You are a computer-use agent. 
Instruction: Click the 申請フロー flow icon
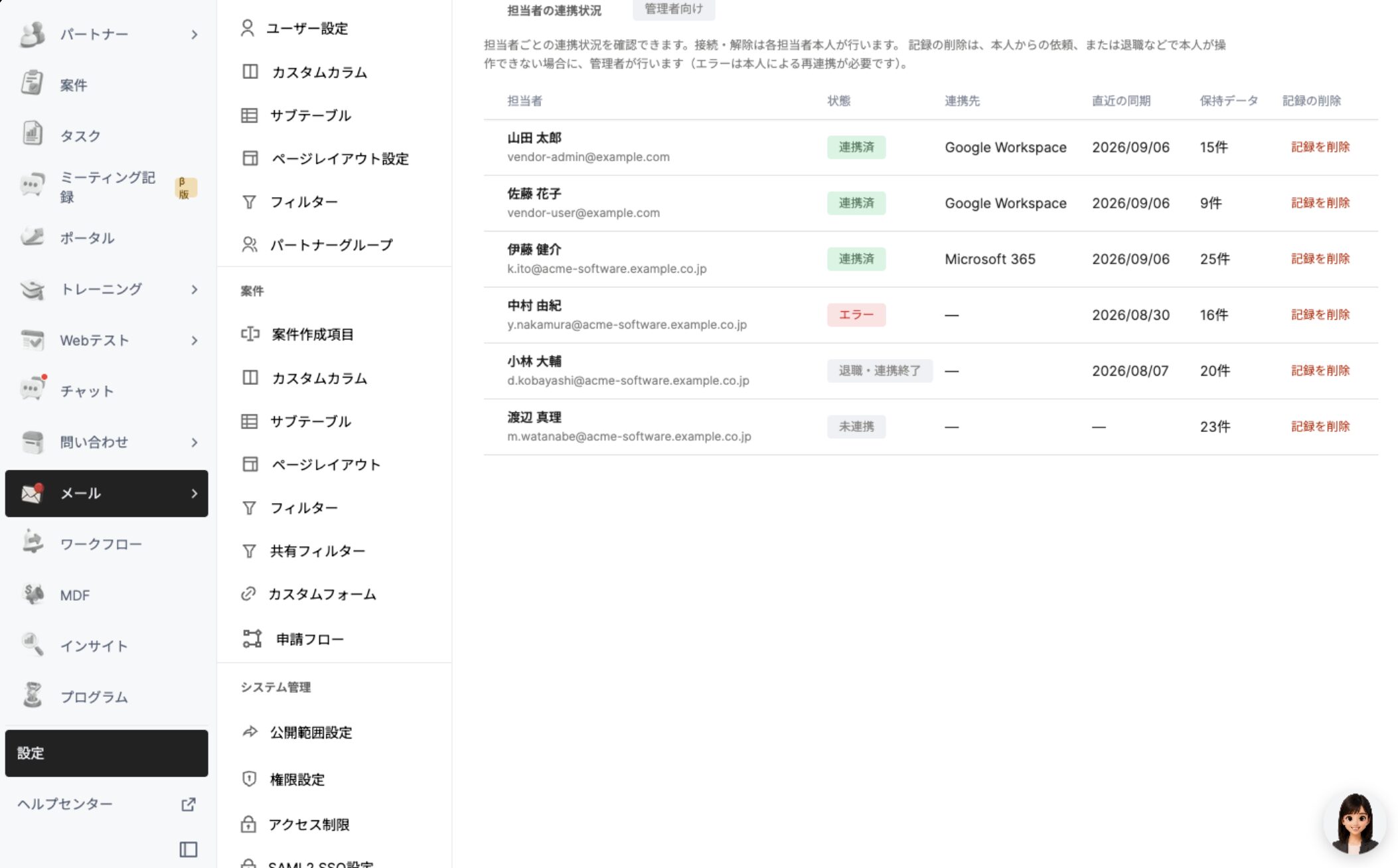click(252, 638)
